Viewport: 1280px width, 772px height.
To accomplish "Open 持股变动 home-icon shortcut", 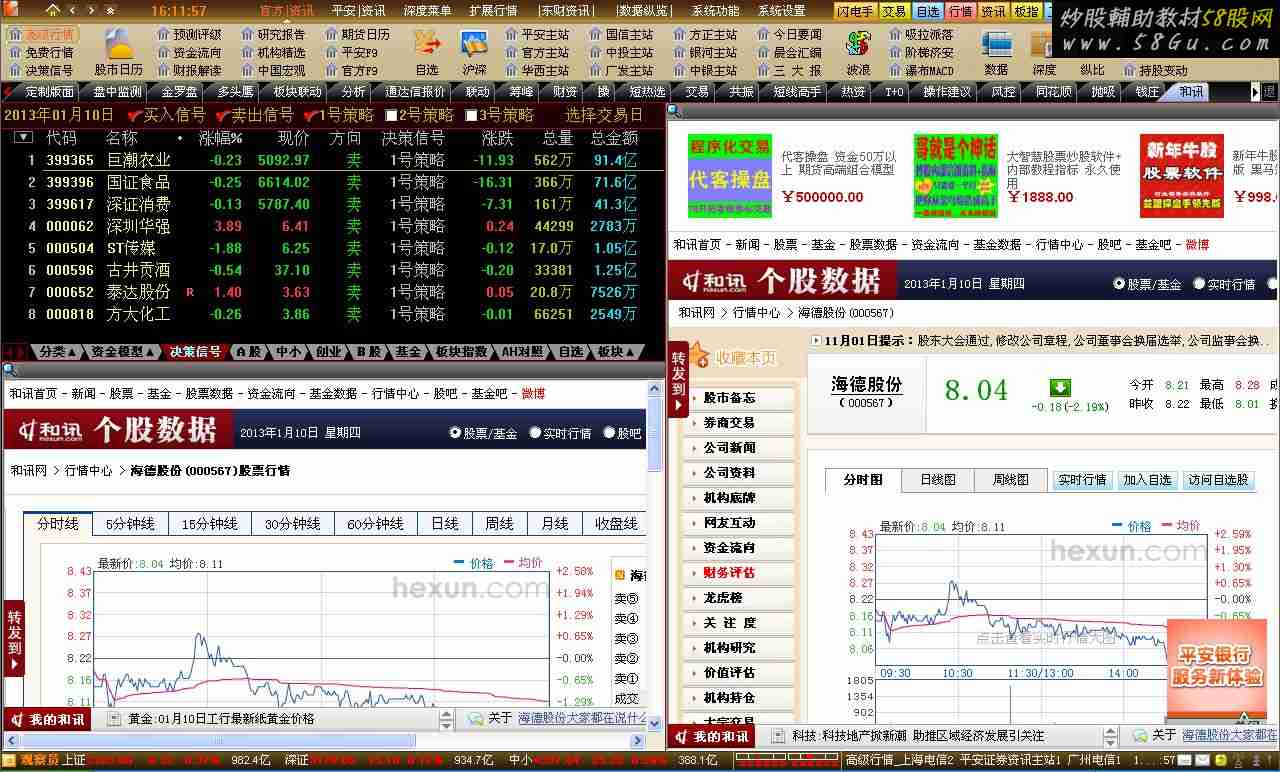I will [x=1155, y=70].
